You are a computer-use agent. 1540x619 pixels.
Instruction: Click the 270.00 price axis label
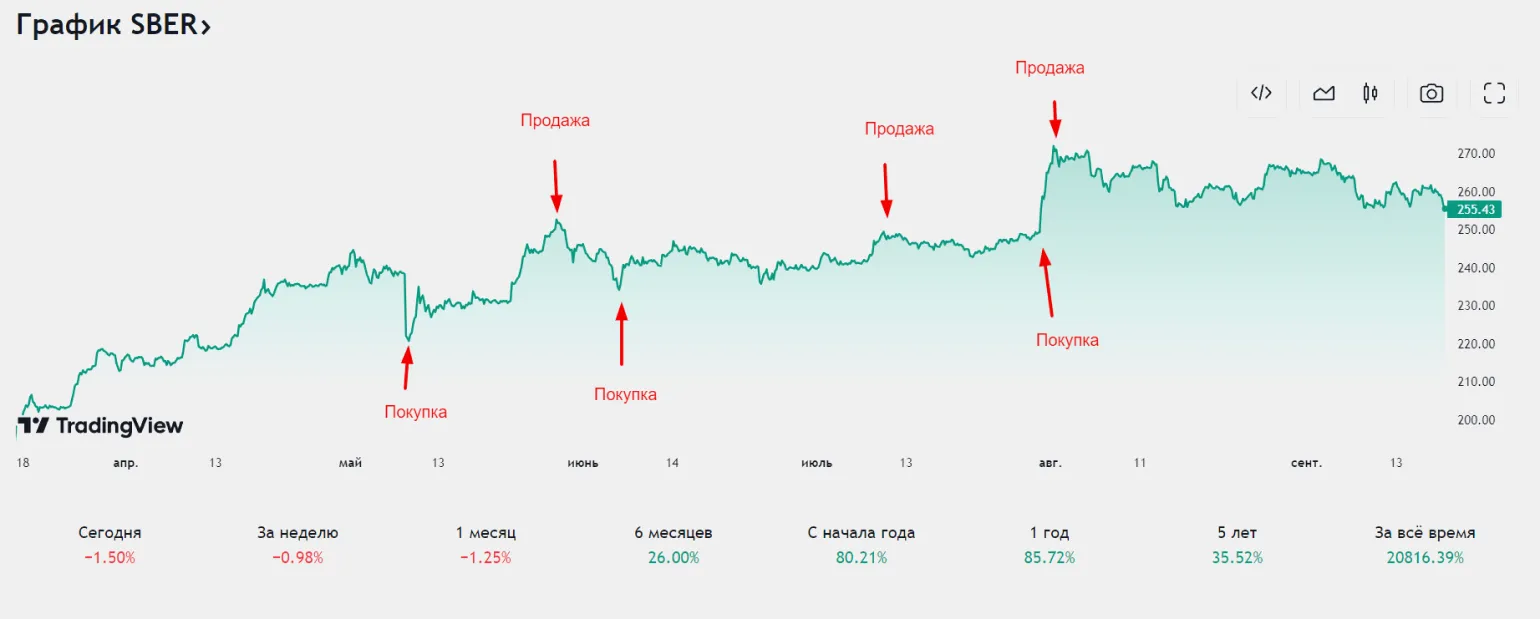coord(1475,154)
